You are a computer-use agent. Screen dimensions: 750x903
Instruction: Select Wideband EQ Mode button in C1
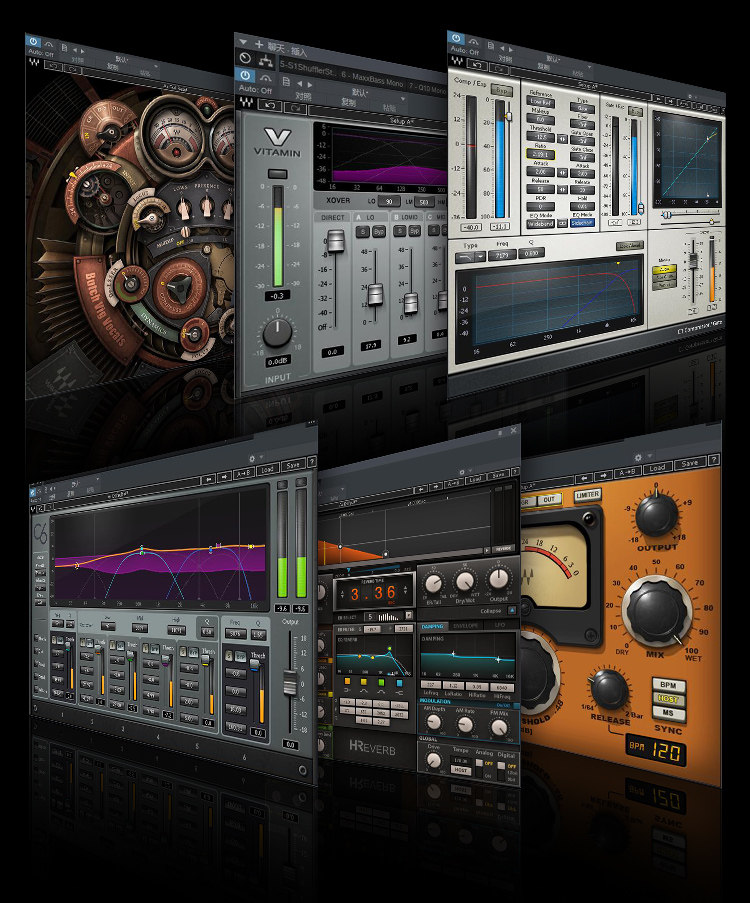coord(540,224)
